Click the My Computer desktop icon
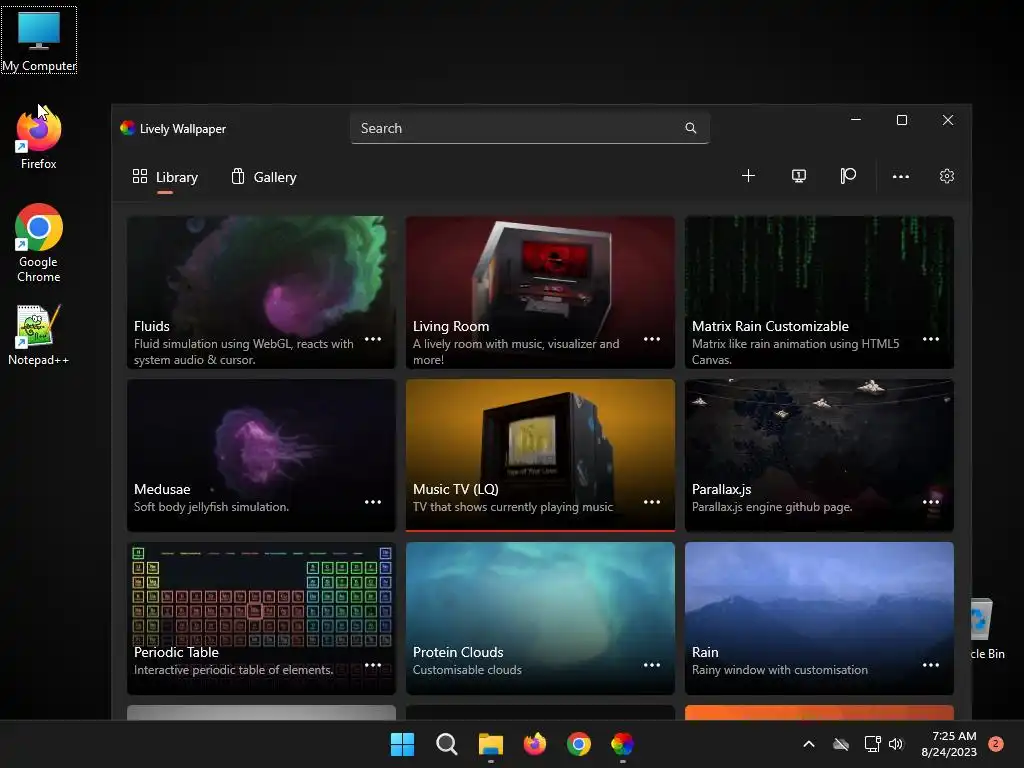This screenshot has height=768, width=1024. tap(39, 40)
